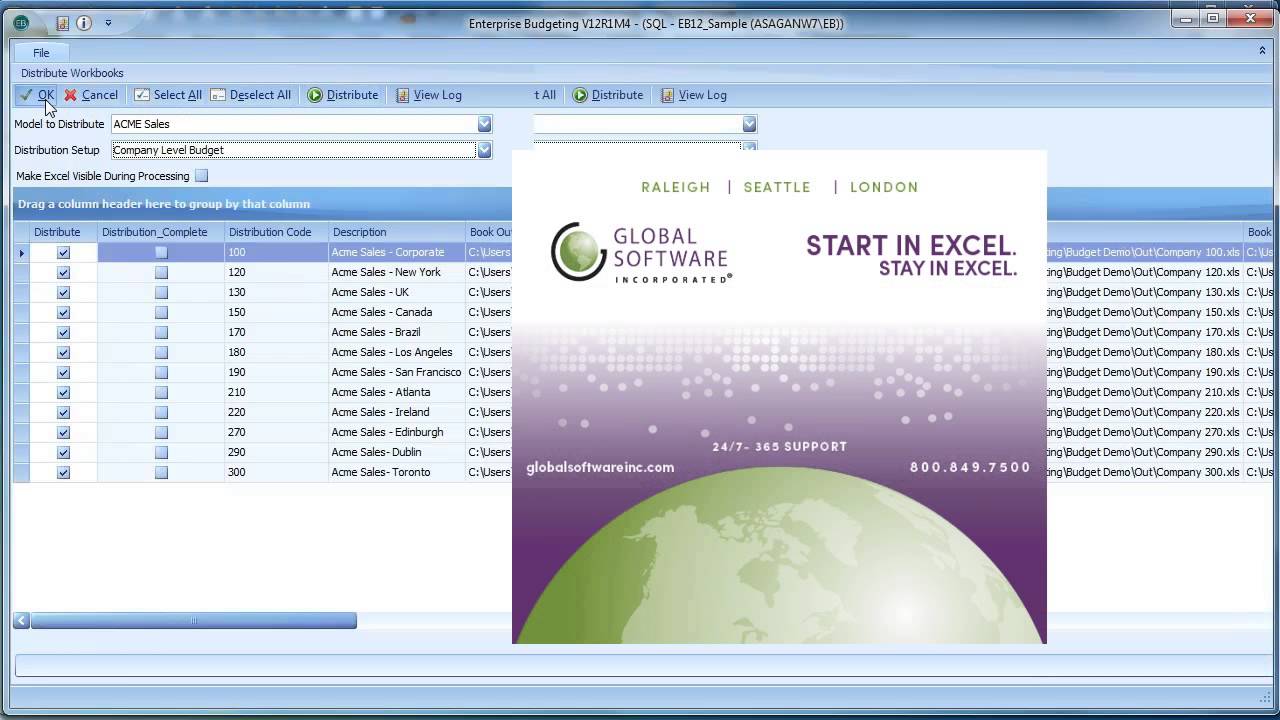This screenshot has height=720, width=1280.
Task: Select the Acme Sales - Los Angeles description
Action: pos(397,352)
